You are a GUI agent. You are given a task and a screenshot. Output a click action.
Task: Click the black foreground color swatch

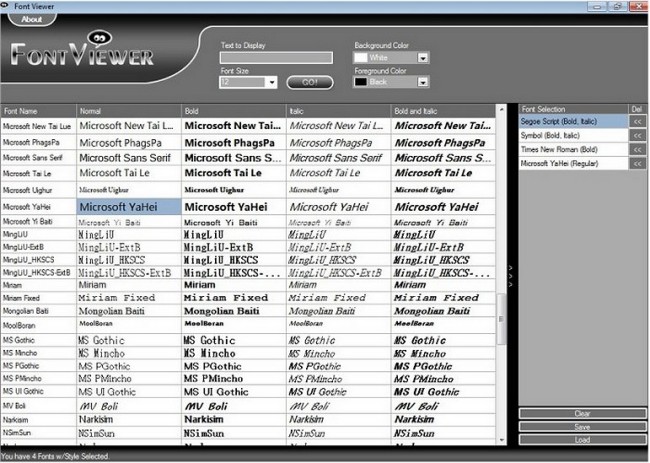(x=361, y=82)
